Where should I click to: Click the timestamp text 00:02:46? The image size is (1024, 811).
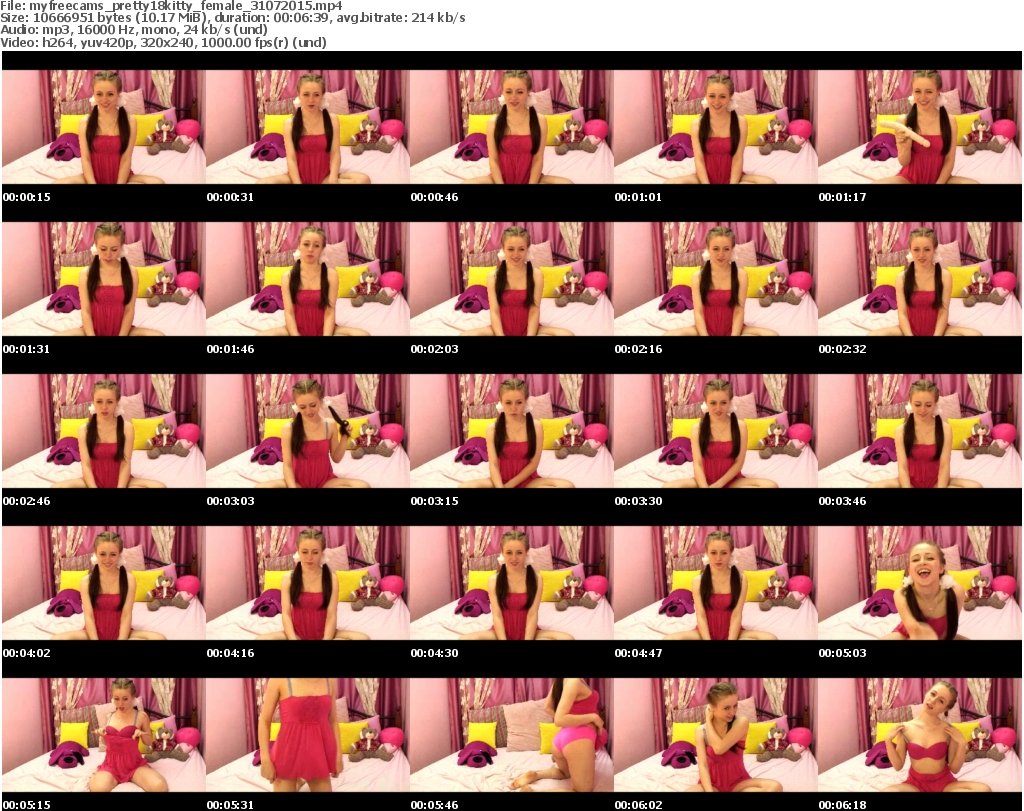tap(27, 501)
